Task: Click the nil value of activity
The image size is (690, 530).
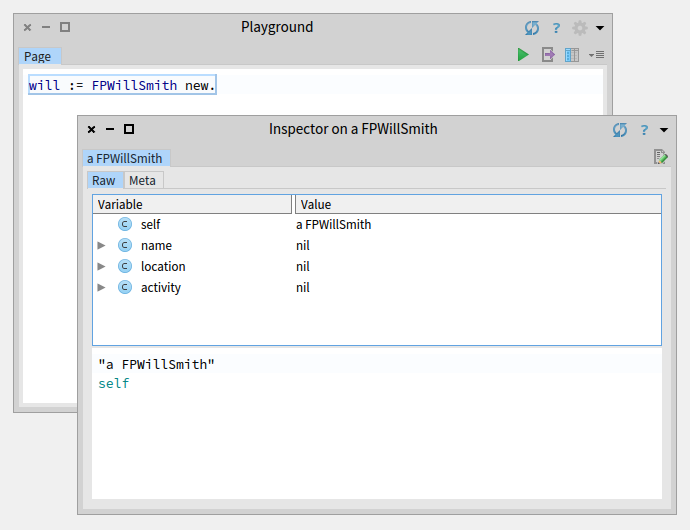Action: 303,288
